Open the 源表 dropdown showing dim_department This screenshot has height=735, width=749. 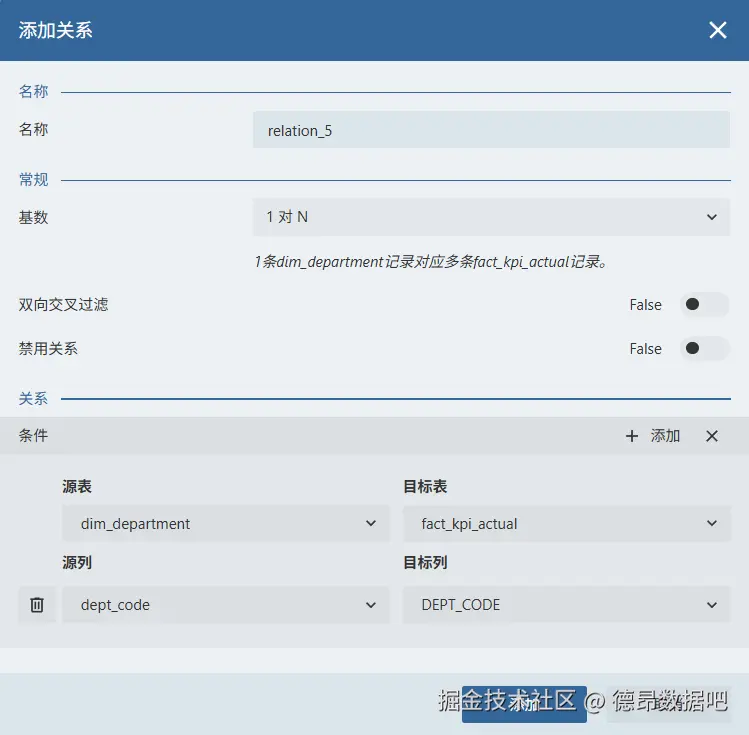[225, 523]
